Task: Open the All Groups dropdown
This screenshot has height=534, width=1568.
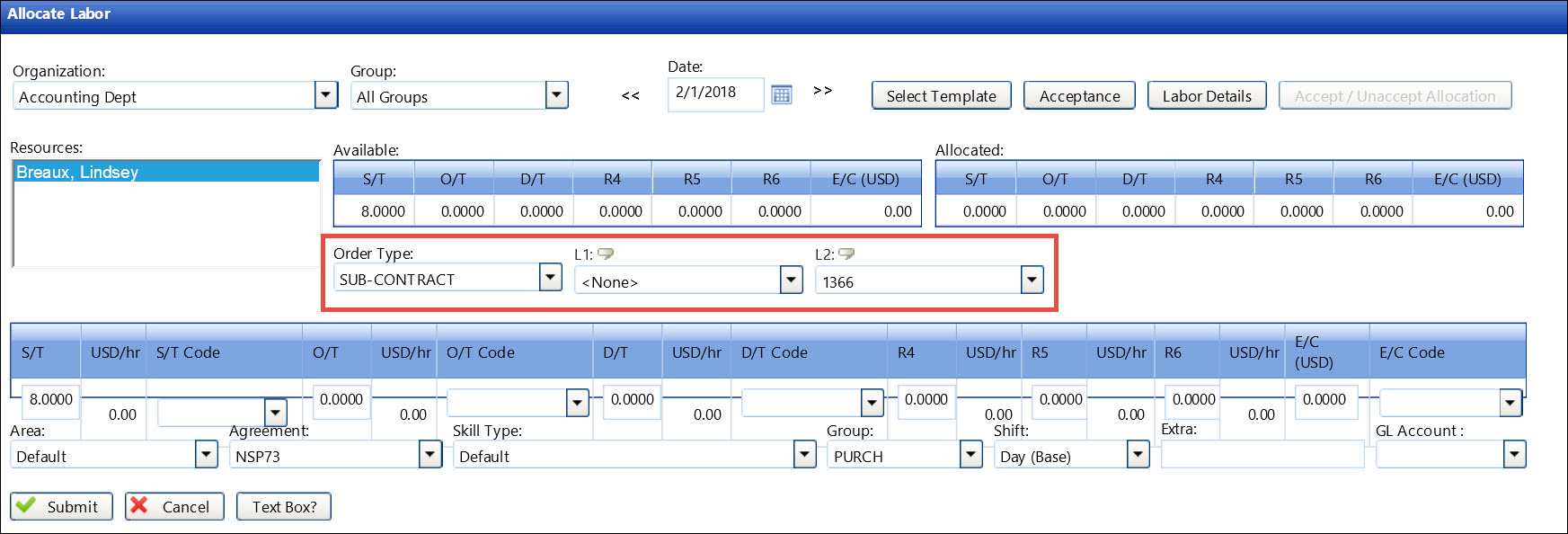Action: pyautogui.click(x=557, y=95)
